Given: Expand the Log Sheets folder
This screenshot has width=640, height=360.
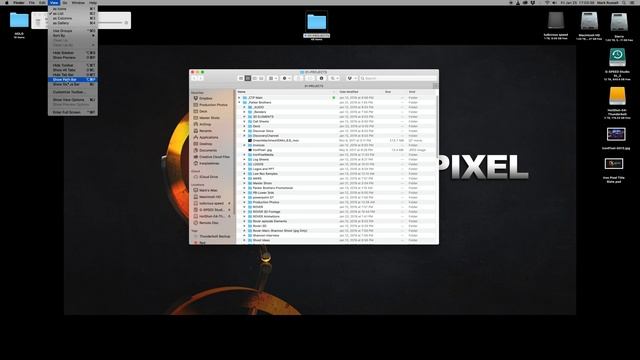Looking at the screenshot, I should pos(244,160).
